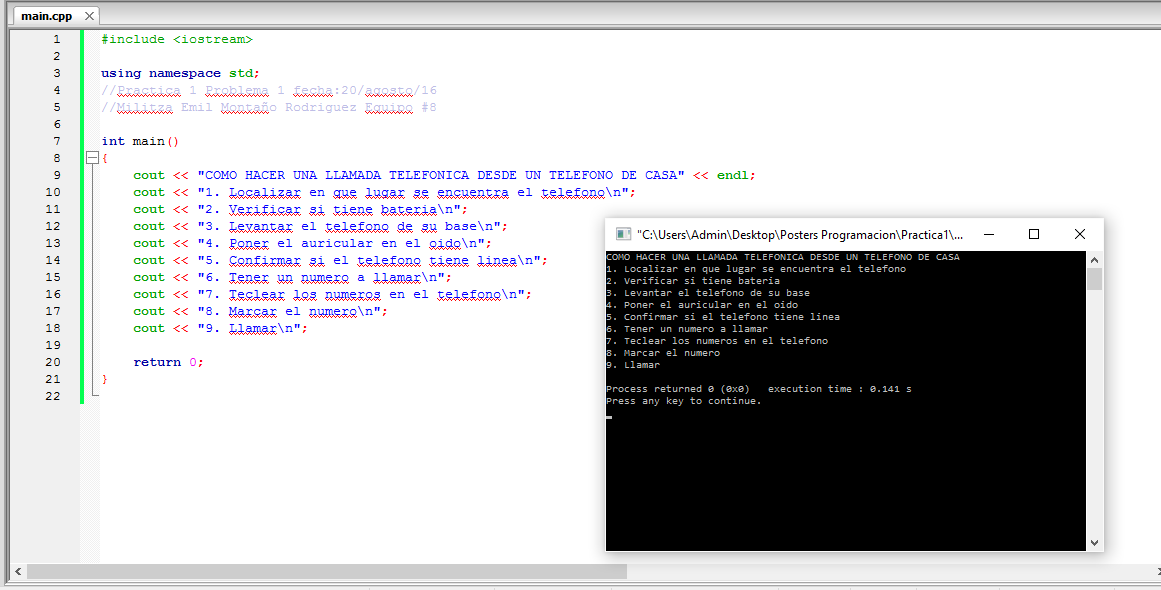Click the console window's title bar text
The height and width of the screenshot is (590, 1161).
point(790,234)
